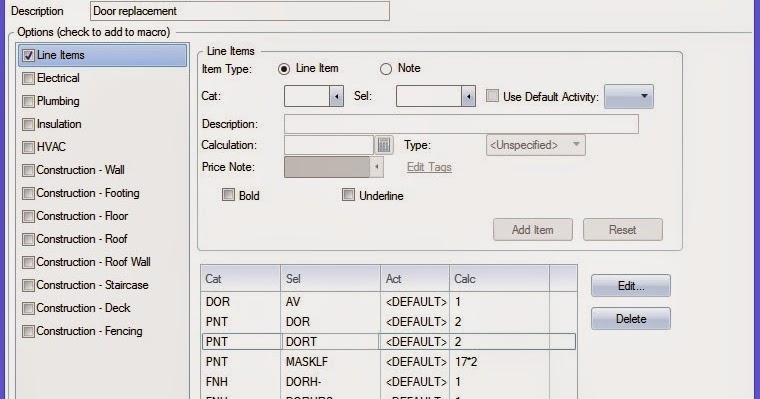
Task: Select the DOR row's 'AV' cell
Action: point(331,302)
